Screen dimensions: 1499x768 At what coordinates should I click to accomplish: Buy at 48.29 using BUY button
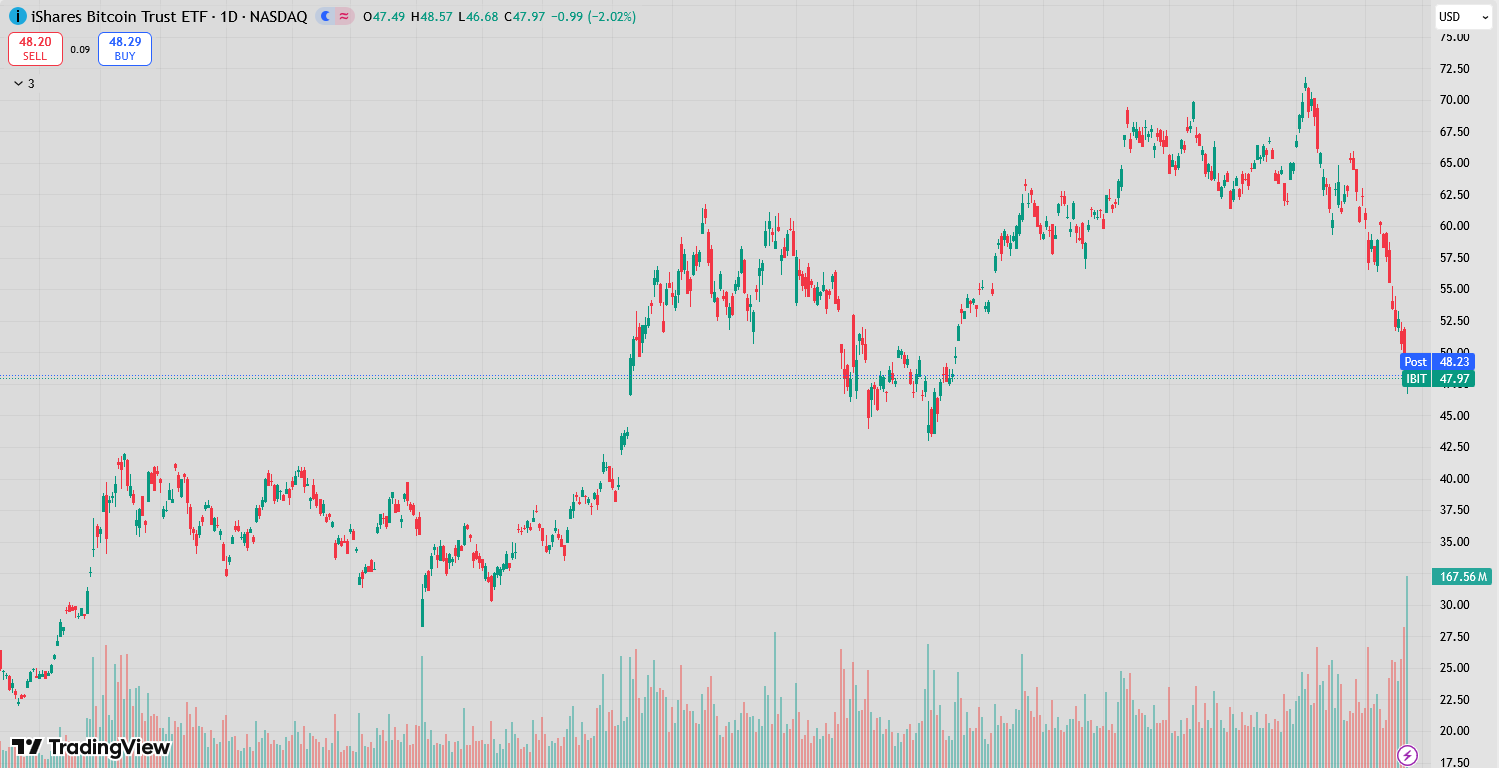click(125, 49)
